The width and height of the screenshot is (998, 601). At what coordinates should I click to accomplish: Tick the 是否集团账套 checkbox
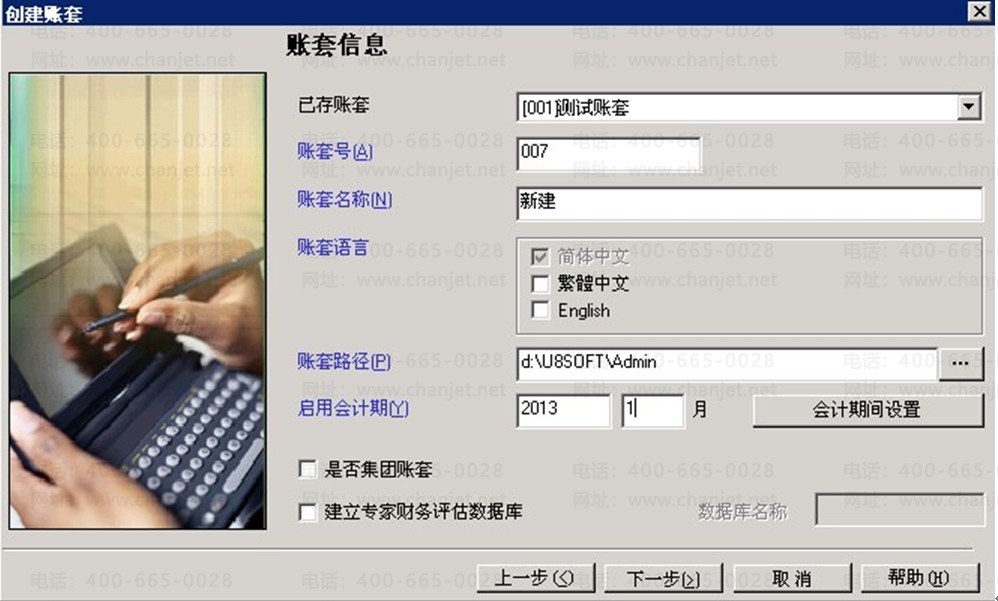pos(307,470)
